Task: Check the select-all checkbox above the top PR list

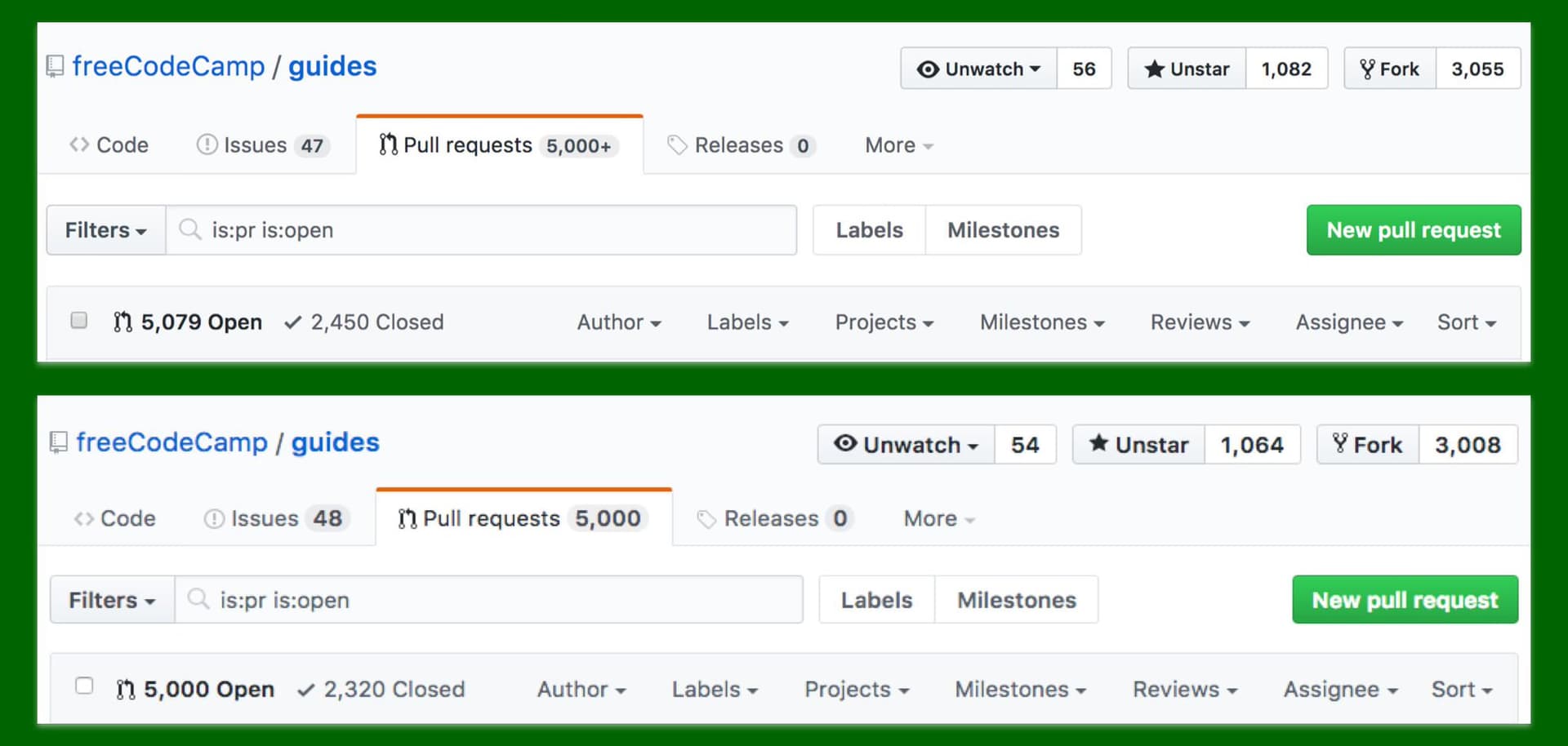Action: click(78, 320)
